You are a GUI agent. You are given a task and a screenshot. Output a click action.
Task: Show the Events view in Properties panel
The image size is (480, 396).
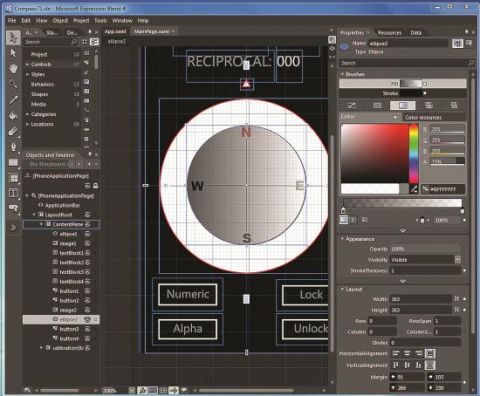tap(469, 43)
